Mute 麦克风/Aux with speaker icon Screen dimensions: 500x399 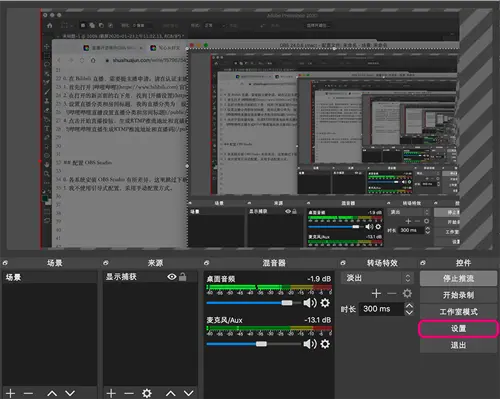coord(310,344)
